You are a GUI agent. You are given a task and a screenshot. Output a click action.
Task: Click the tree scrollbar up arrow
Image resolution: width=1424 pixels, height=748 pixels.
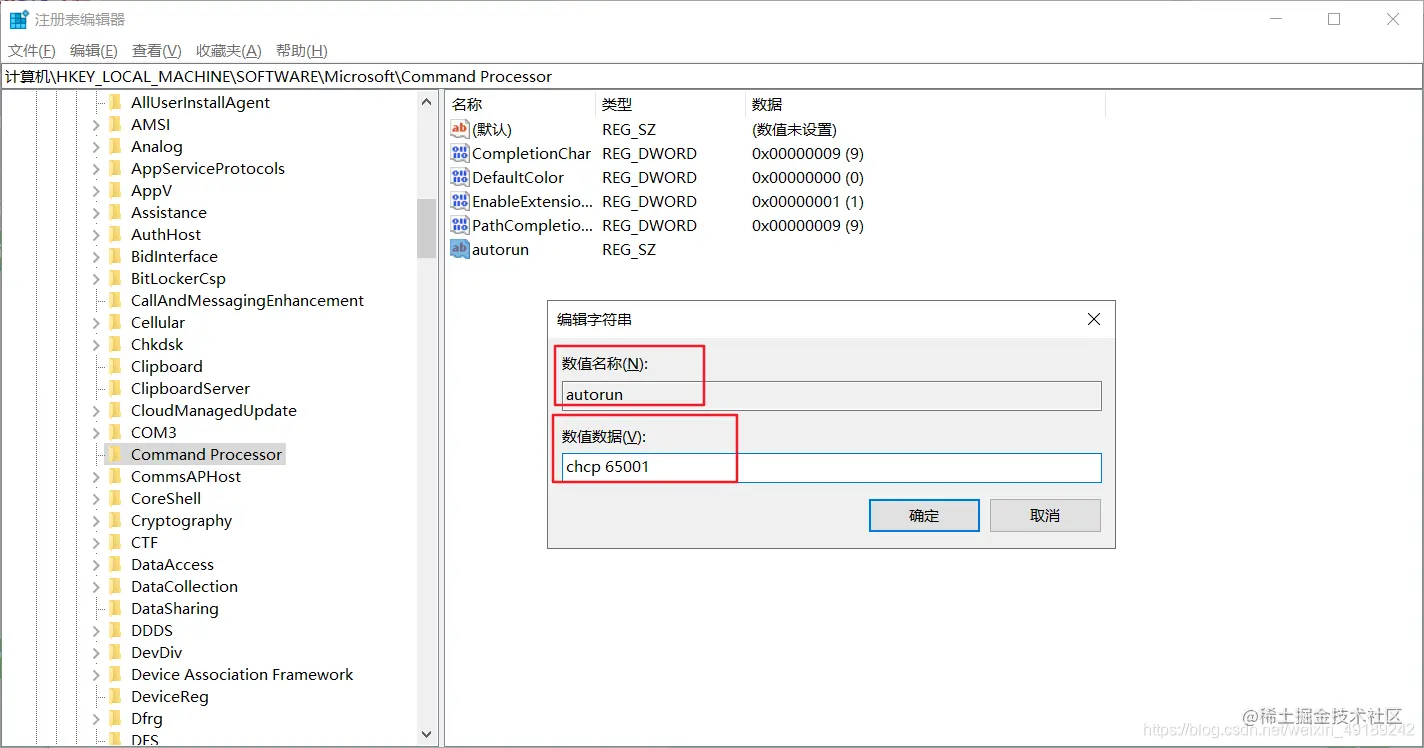click(x=427, y=102)
